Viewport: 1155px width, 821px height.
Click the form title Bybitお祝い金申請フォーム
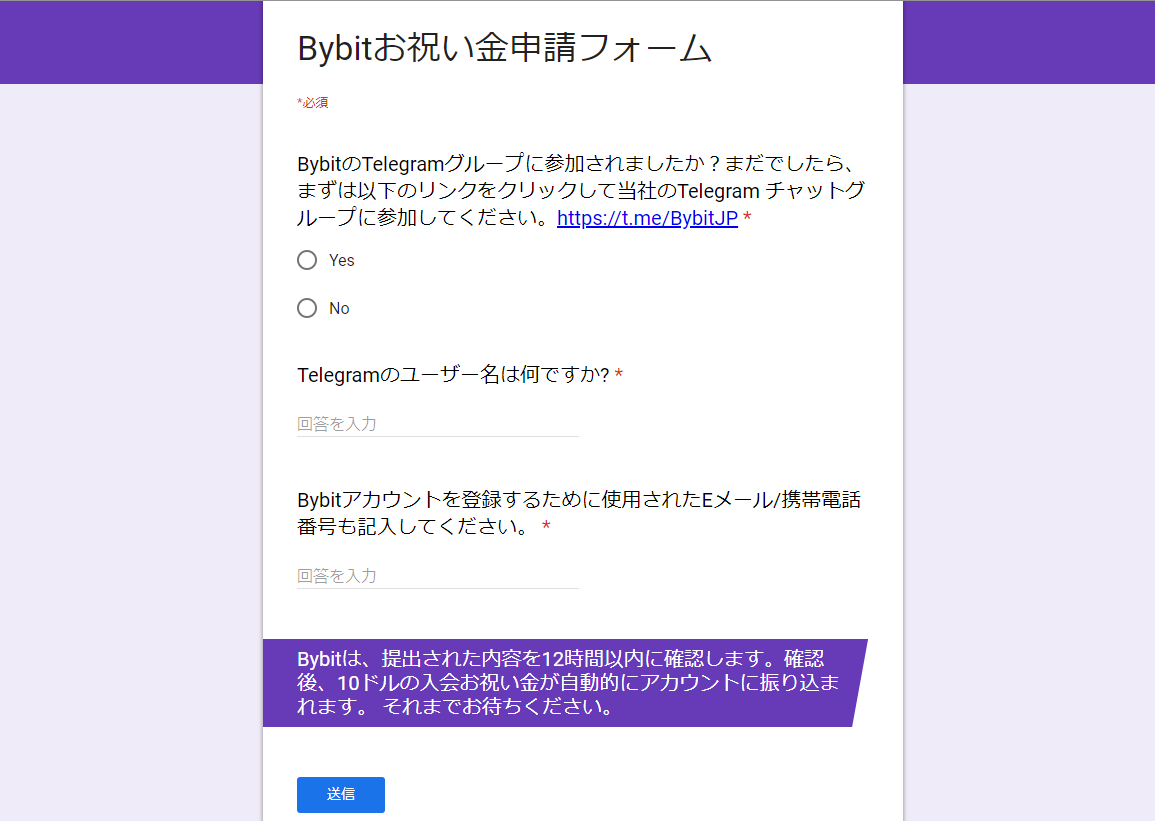point(505,48)
